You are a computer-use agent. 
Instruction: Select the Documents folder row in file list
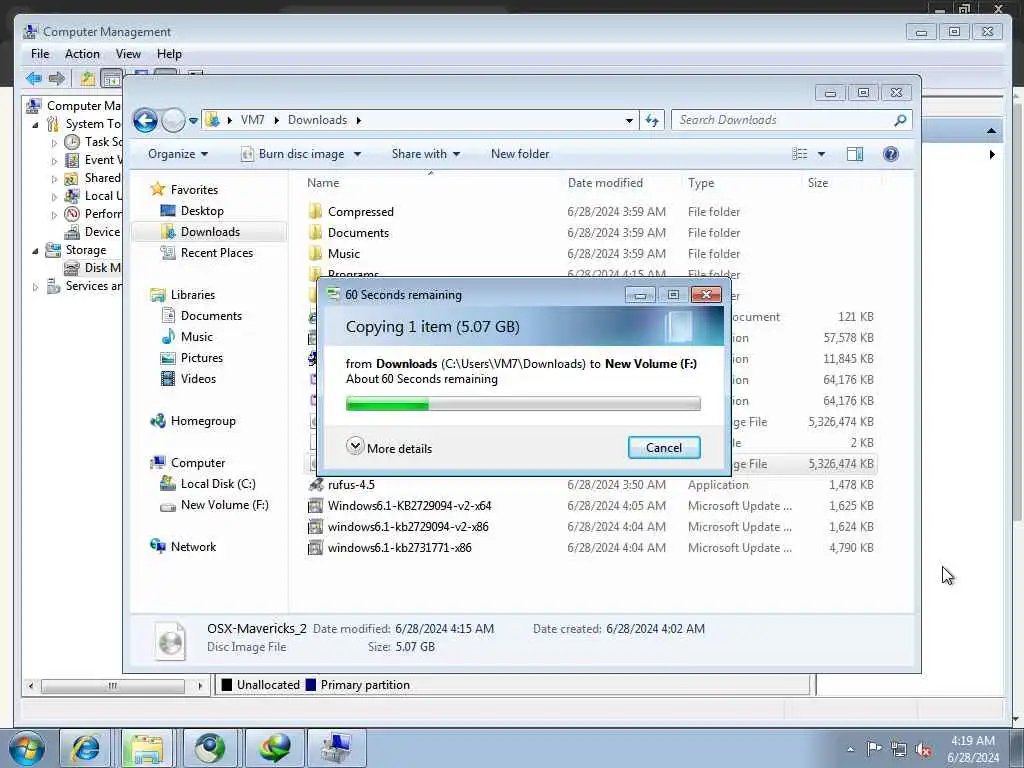coord(591,232)
